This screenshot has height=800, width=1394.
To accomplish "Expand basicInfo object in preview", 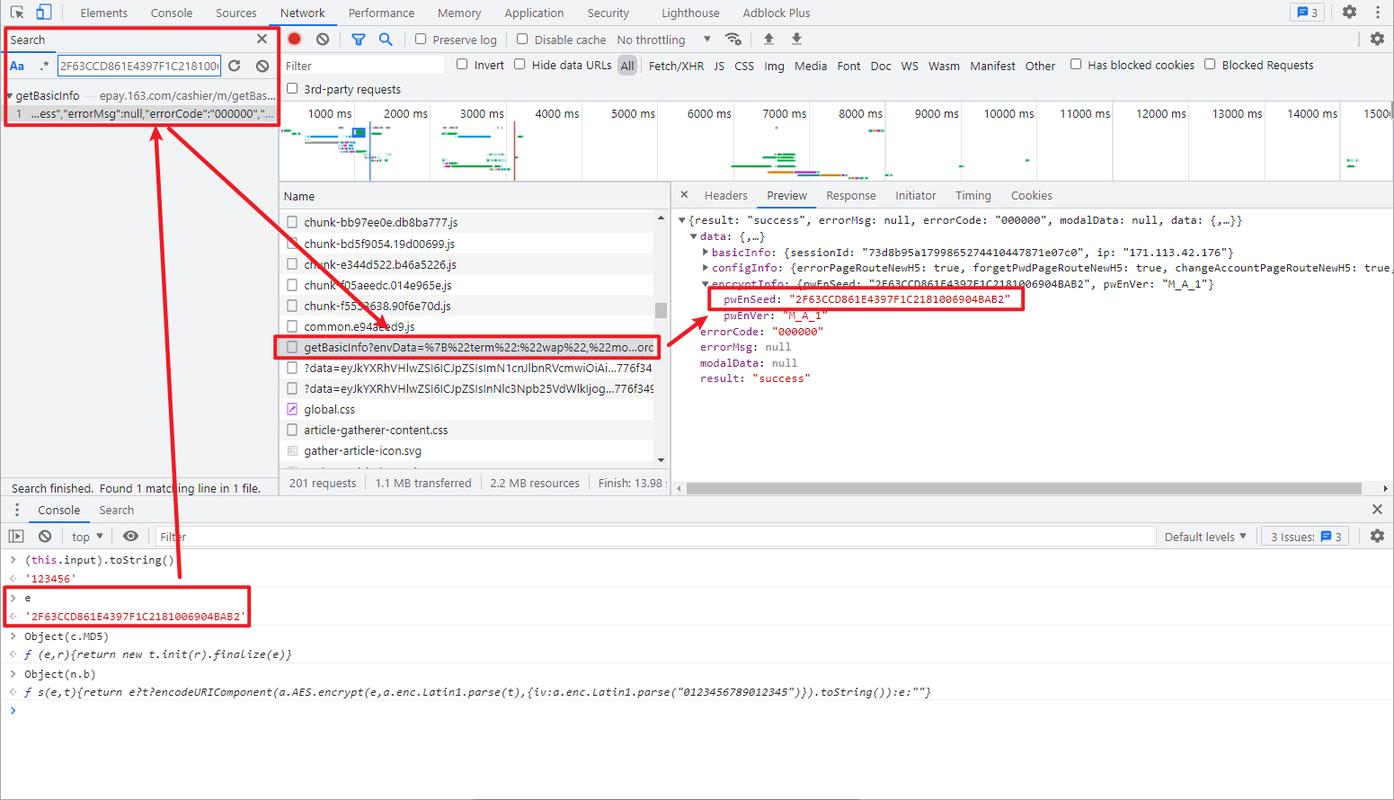I will pyautogui.click(x=705, y=252).
